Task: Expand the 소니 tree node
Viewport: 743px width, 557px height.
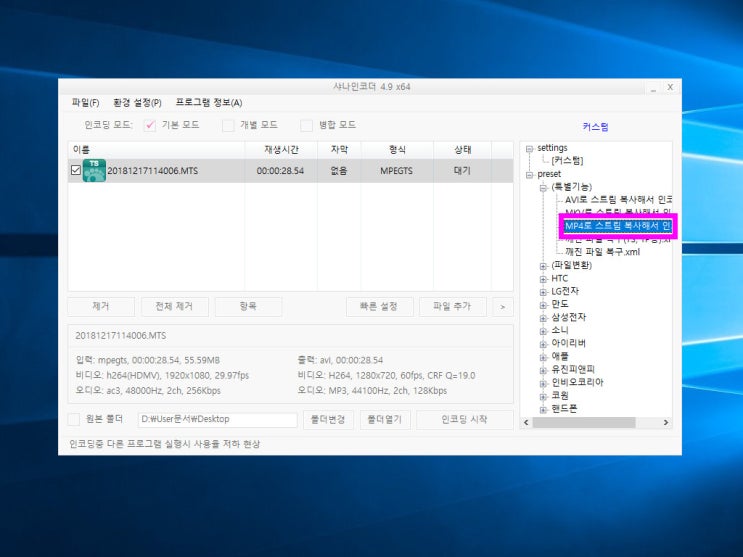Action: 543,331
